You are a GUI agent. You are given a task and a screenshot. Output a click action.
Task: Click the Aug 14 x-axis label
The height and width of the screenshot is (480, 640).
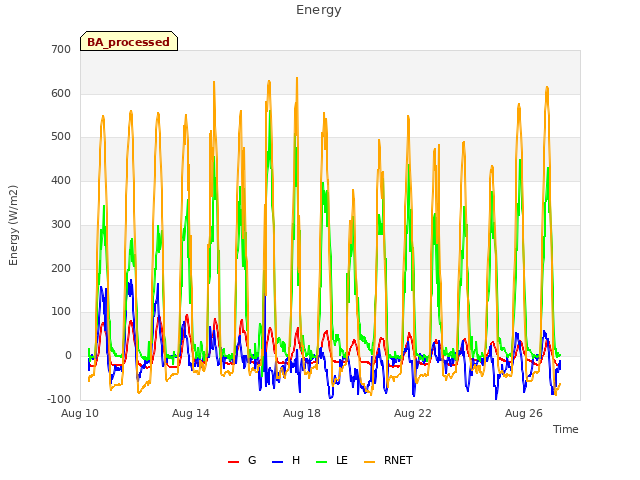pos(191,413)
